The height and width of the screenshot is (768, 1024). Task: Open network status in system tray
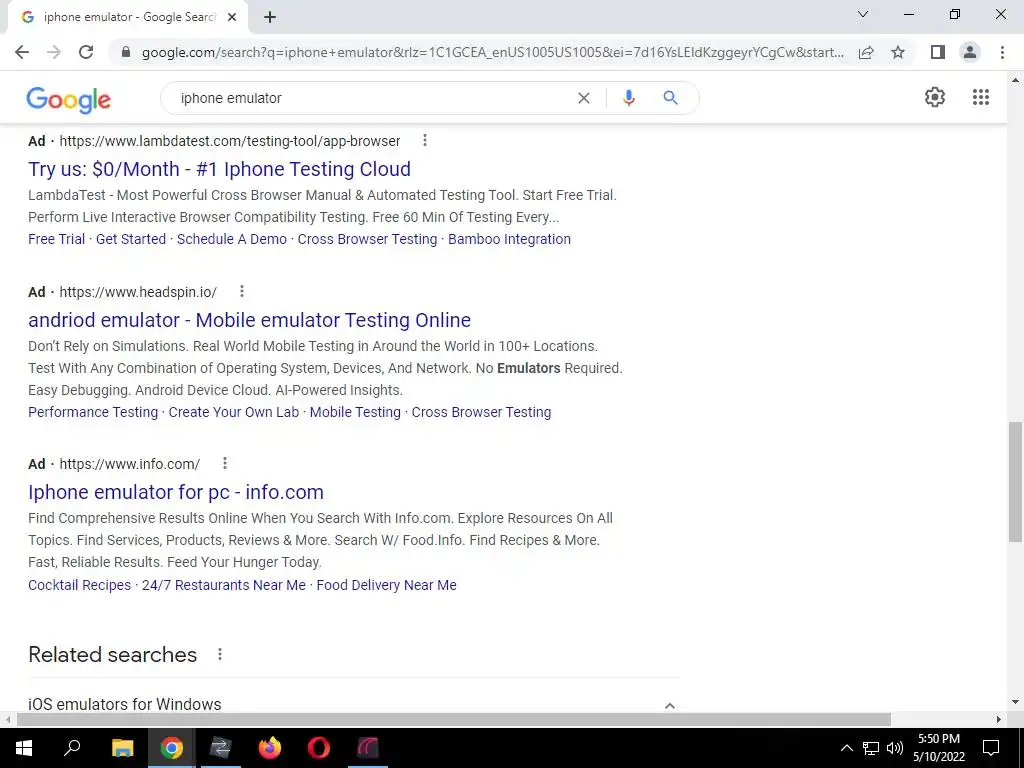(x=871, y=748)
